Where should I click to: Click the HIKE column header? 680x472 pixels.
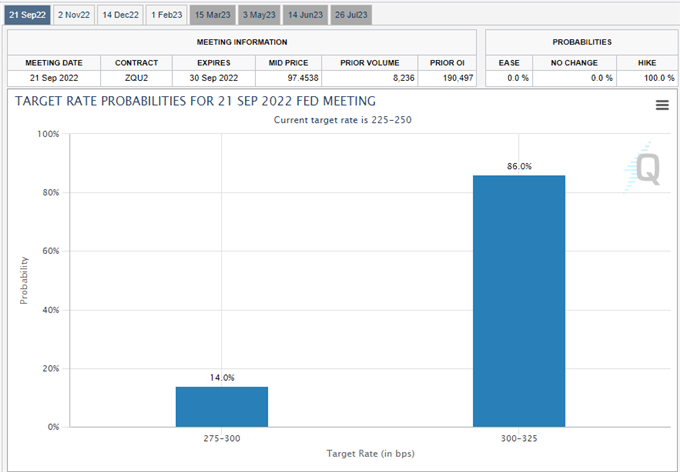[x=647, y=63]
